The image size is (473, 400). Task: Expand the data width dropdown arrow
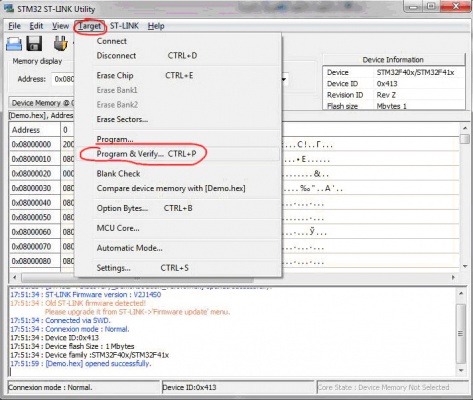click(x=284, y=79)
